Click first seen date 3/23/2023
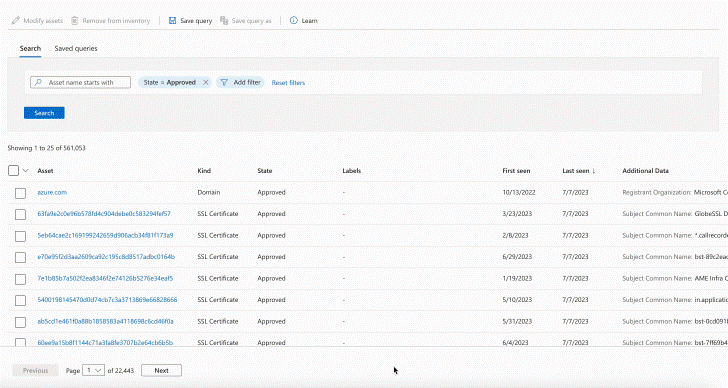 click(x=517, y=213)
